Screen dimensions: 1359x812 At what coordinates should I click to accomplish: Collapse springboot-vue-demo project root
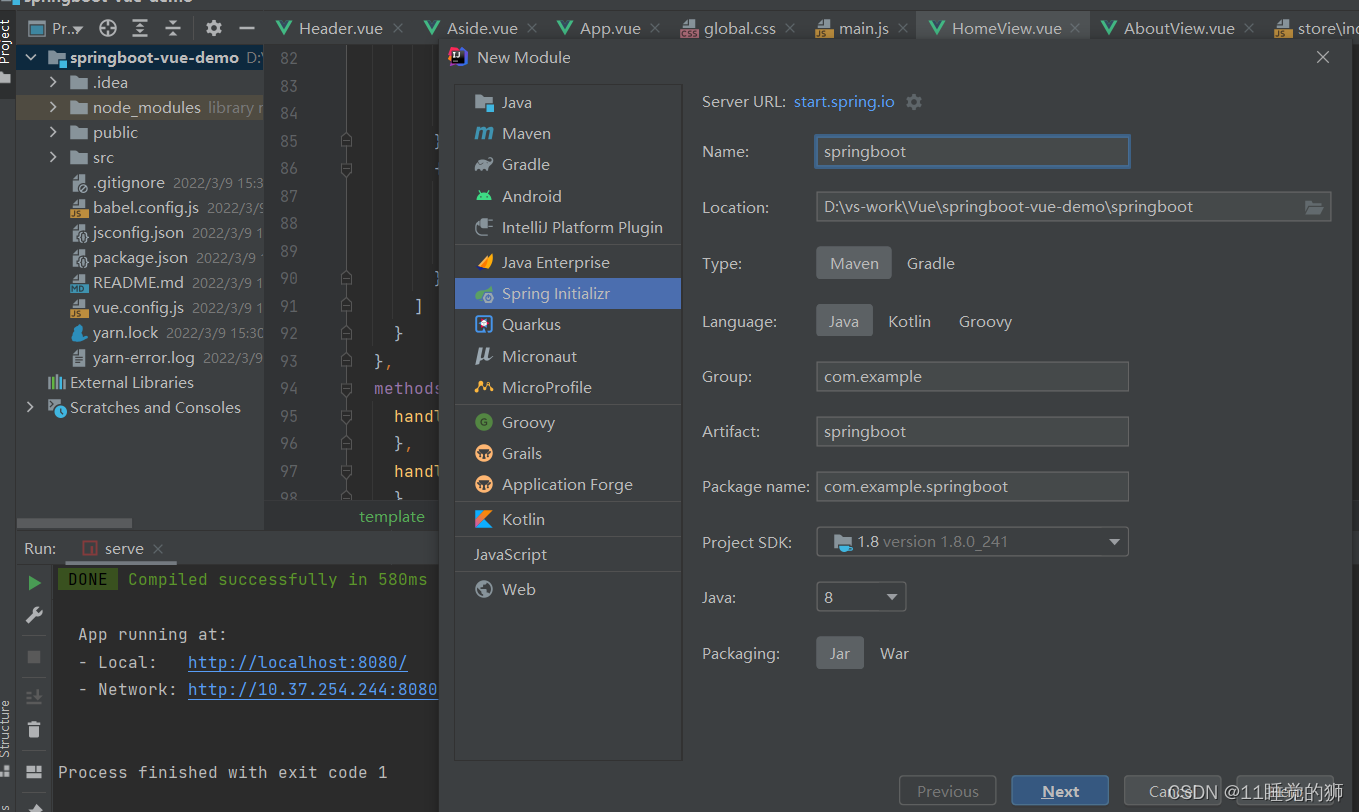(x=30, y=58)
